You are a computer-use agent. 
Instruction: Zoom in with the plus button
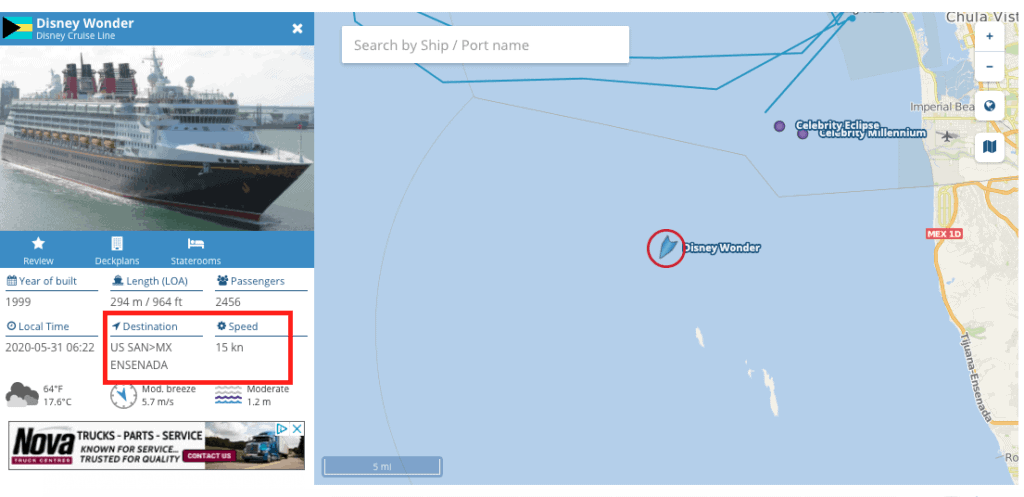click(x=989, y=37)
